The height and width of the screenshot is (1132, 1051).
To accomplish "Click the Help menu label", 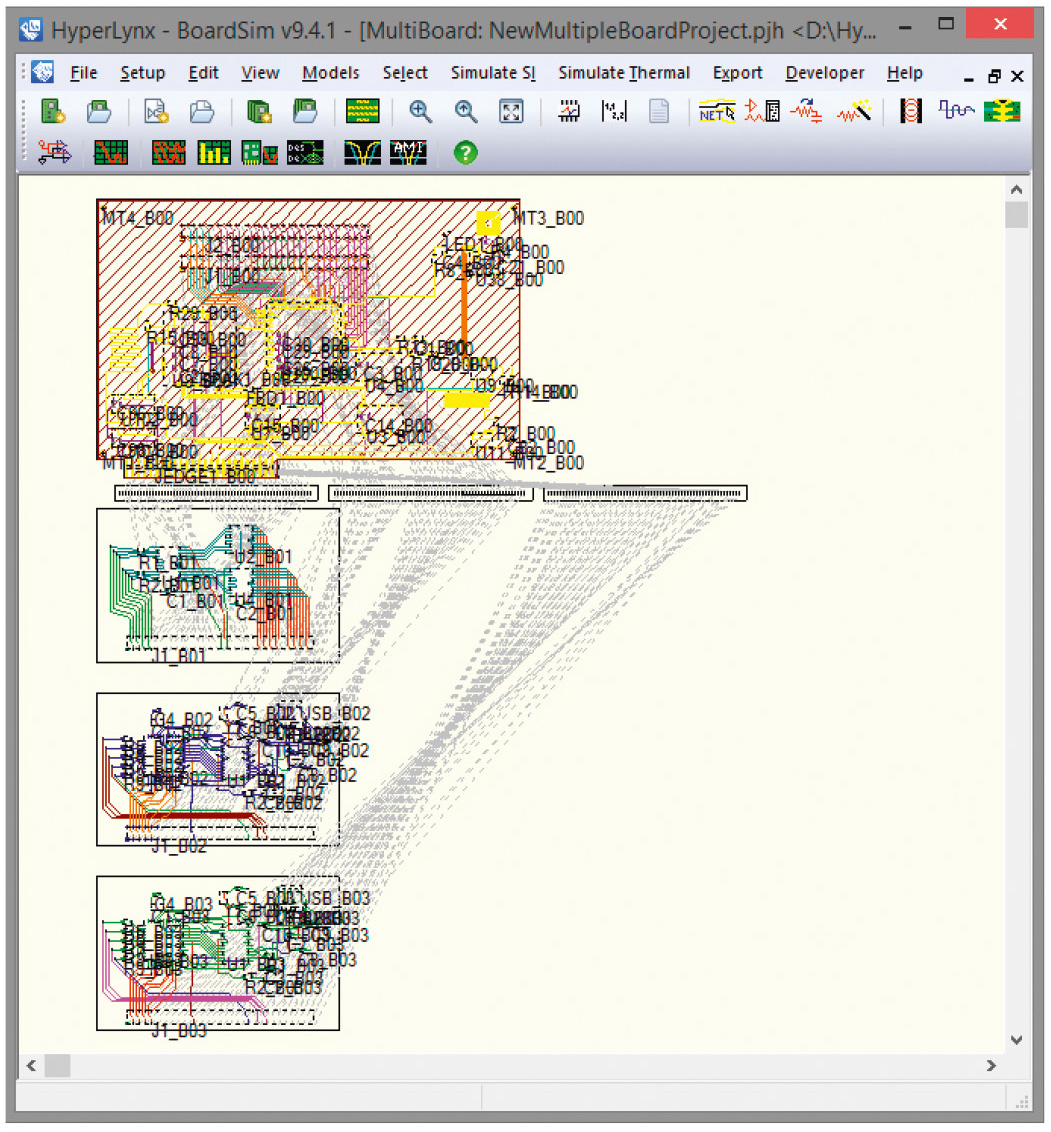I will [x=904, y=73].
